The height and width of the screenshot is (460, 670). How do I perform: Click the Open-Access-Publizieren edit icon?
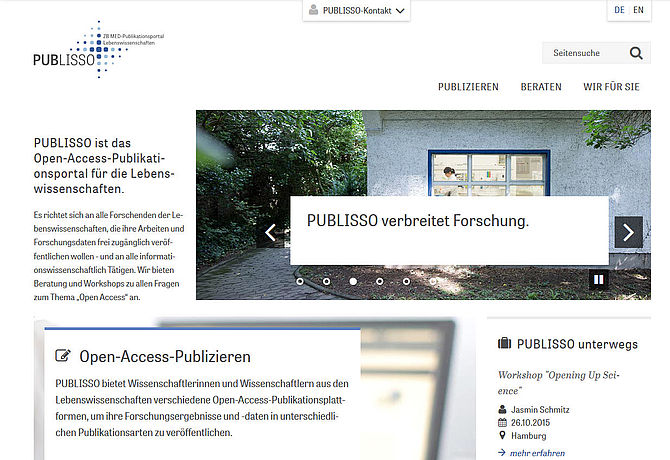64,356
